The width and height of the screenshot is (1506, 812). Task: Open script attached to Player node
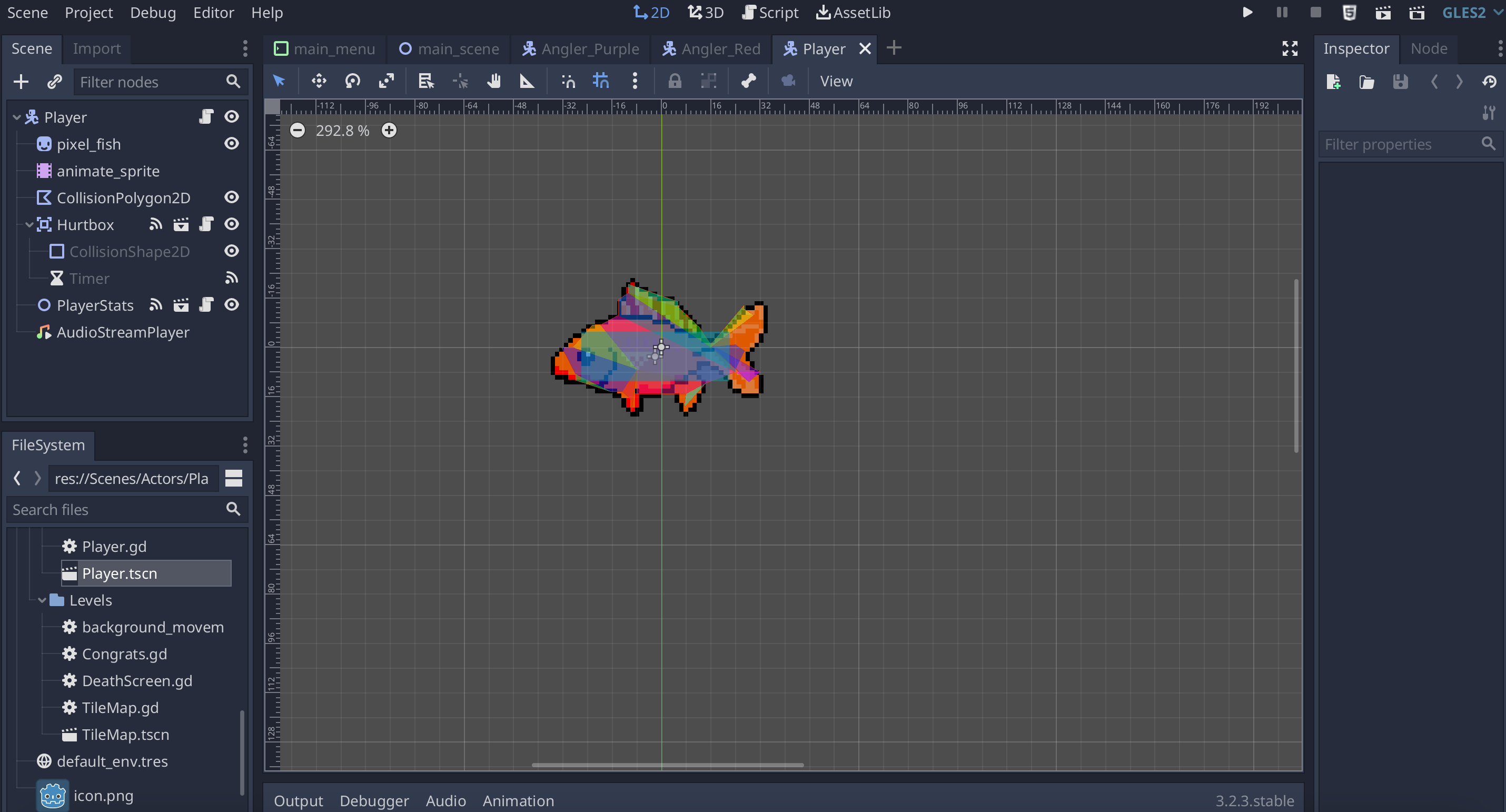point(206,117)
